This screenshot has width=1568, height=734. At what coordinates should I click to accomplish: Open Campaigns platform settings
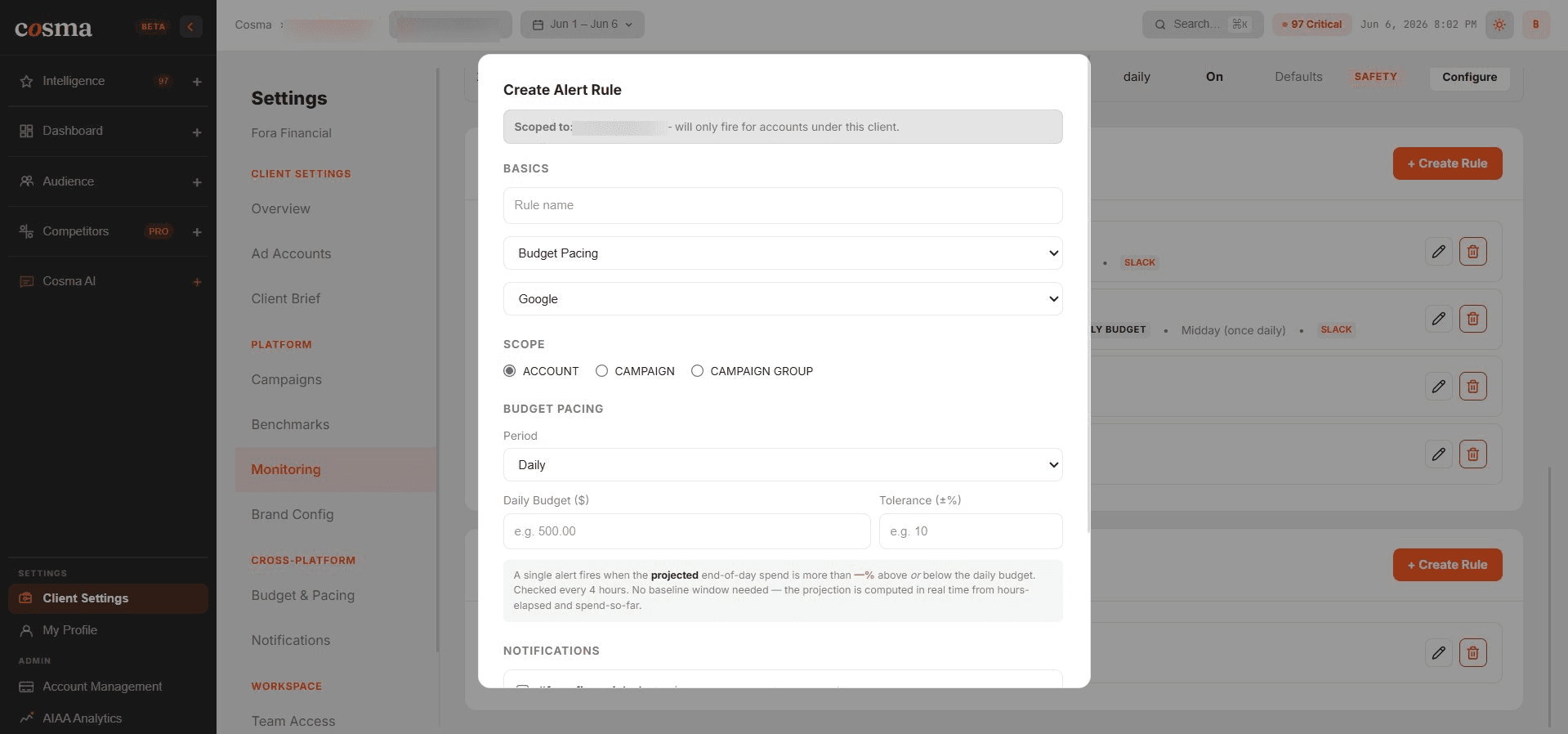coord(287,379)
